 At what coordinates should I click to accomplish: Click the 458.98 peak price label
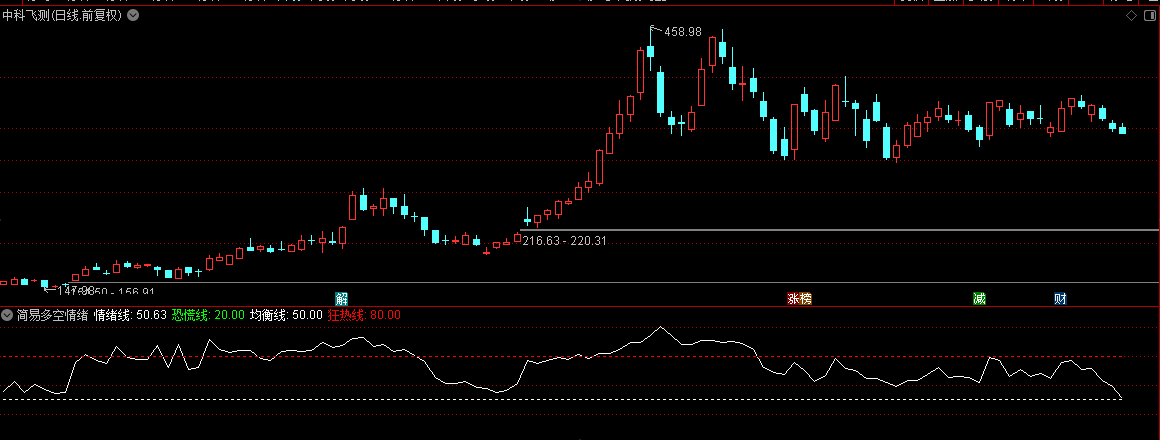(x=683, y=32)
